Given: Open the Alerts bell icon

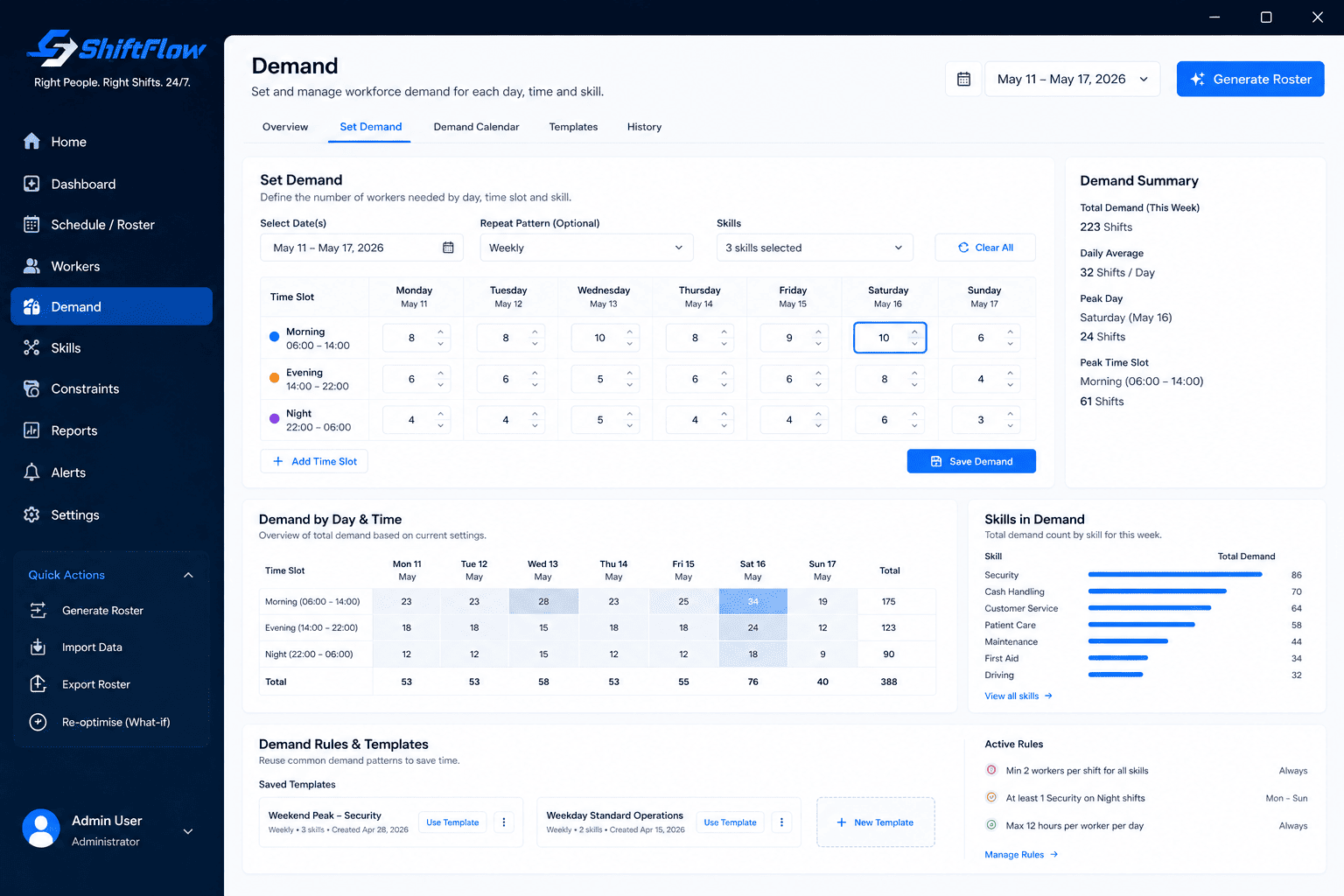Looking at the screenshot, I should 31,472.
